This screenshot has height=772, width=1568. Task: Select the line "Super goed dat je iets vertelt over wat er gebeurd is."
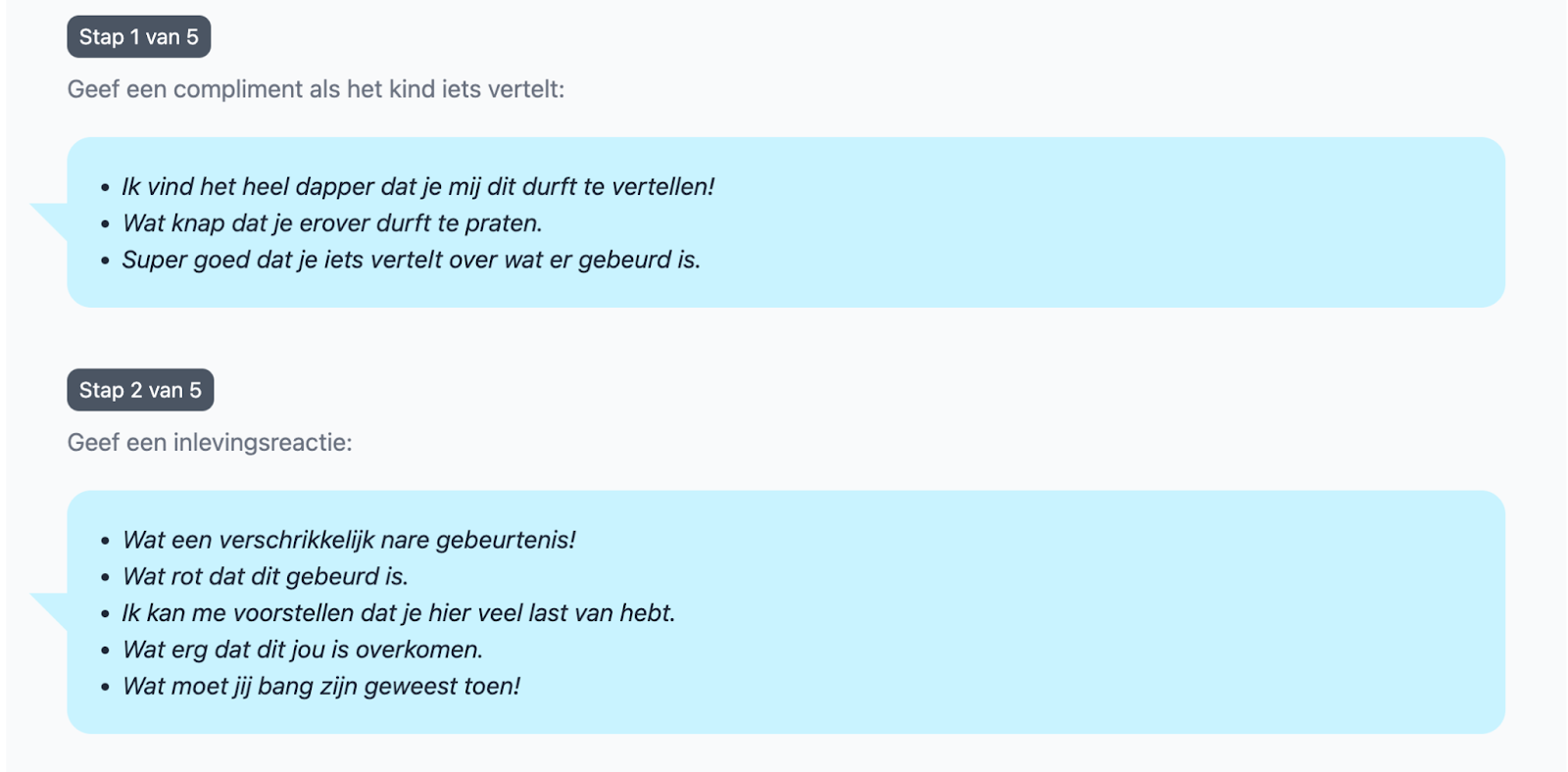[x=412, y=260]
